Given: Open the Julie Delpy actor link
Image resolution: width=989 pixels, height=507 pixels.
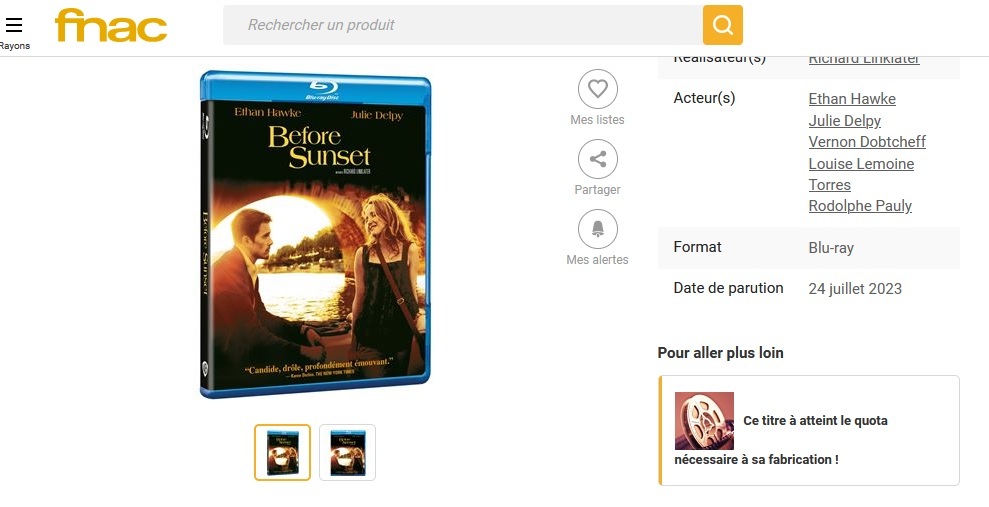Looking at the screenshot, I should [x=845, y=120].
